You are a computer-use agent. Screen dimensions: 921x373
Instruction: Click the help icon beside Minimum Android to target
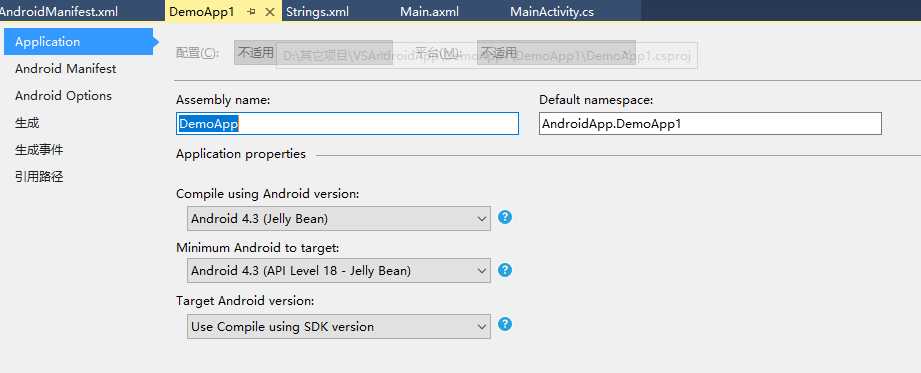(505, 270)
